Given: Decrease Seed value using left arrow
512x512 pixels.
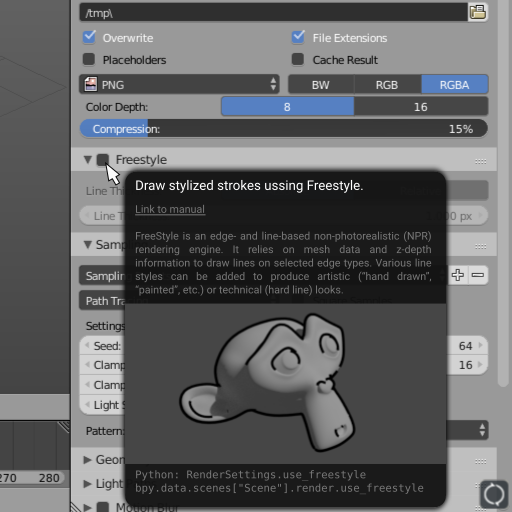Looking at the screenshot, I should 87,345.
